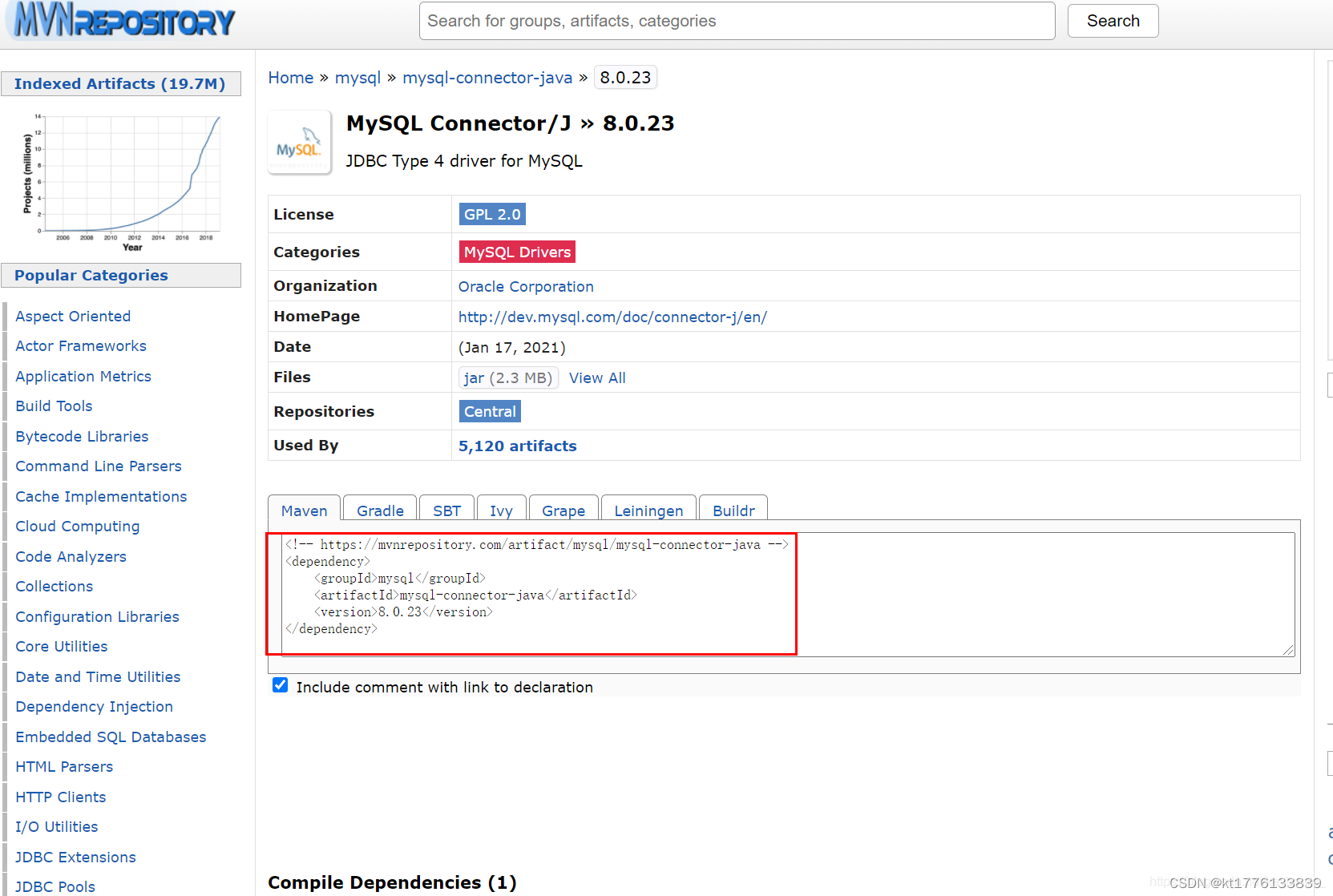Uncheck Include comment with link checkbox
1333x896 pixels.
(280, 685)
